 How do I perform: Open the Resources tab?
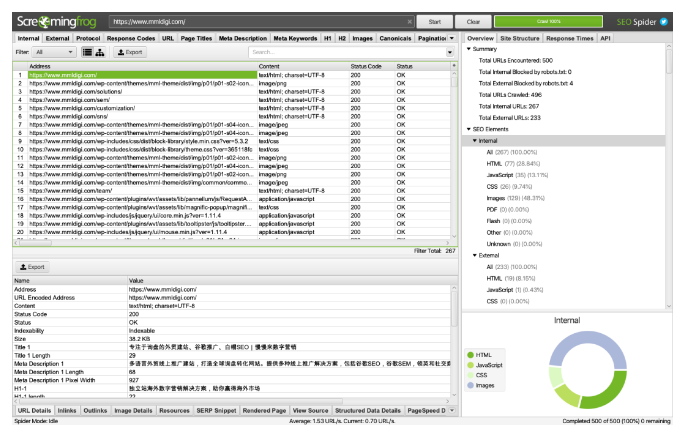[174, 410]
